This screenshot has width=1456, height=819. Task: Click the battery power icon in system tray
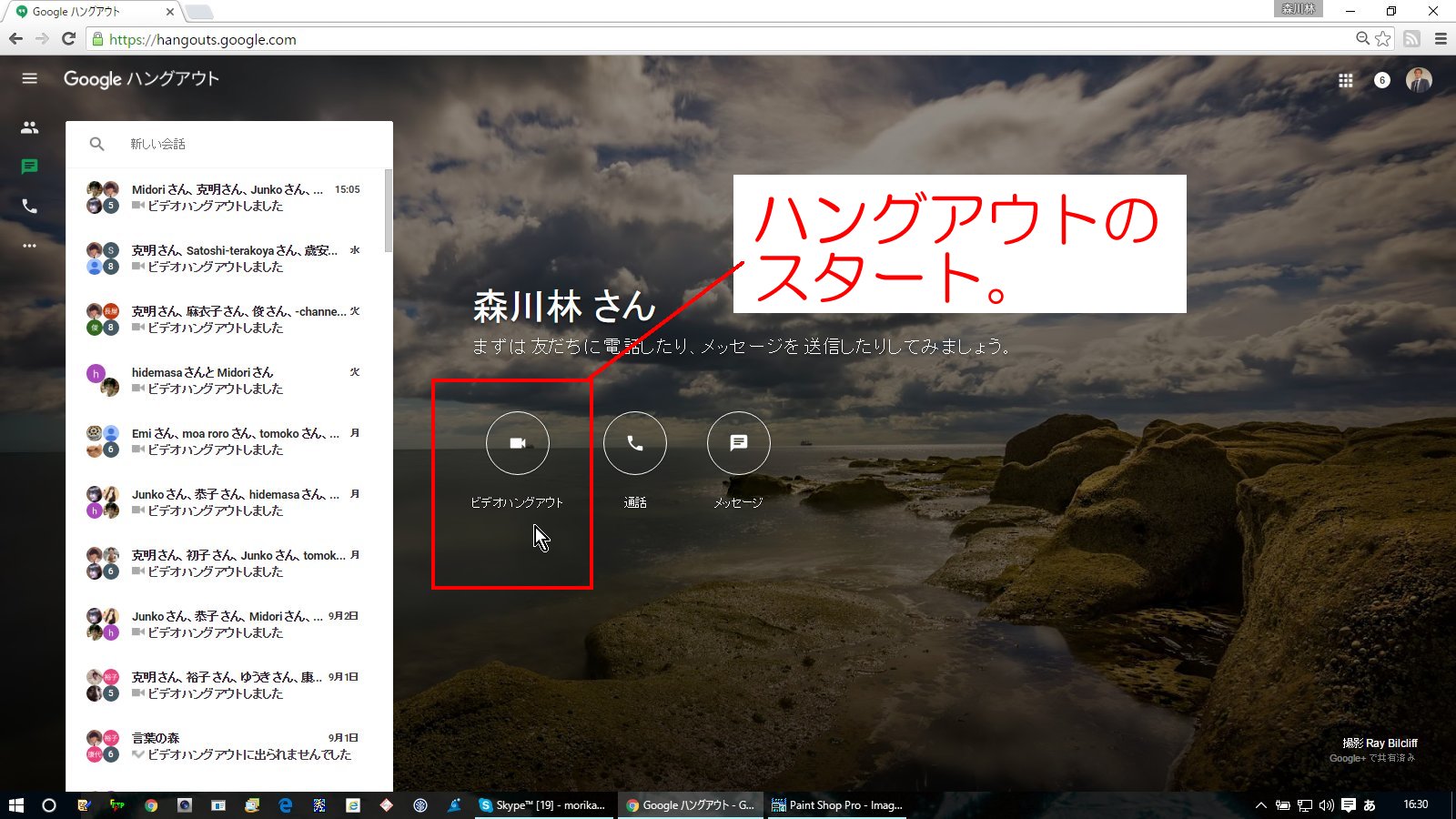(1282, 805)
